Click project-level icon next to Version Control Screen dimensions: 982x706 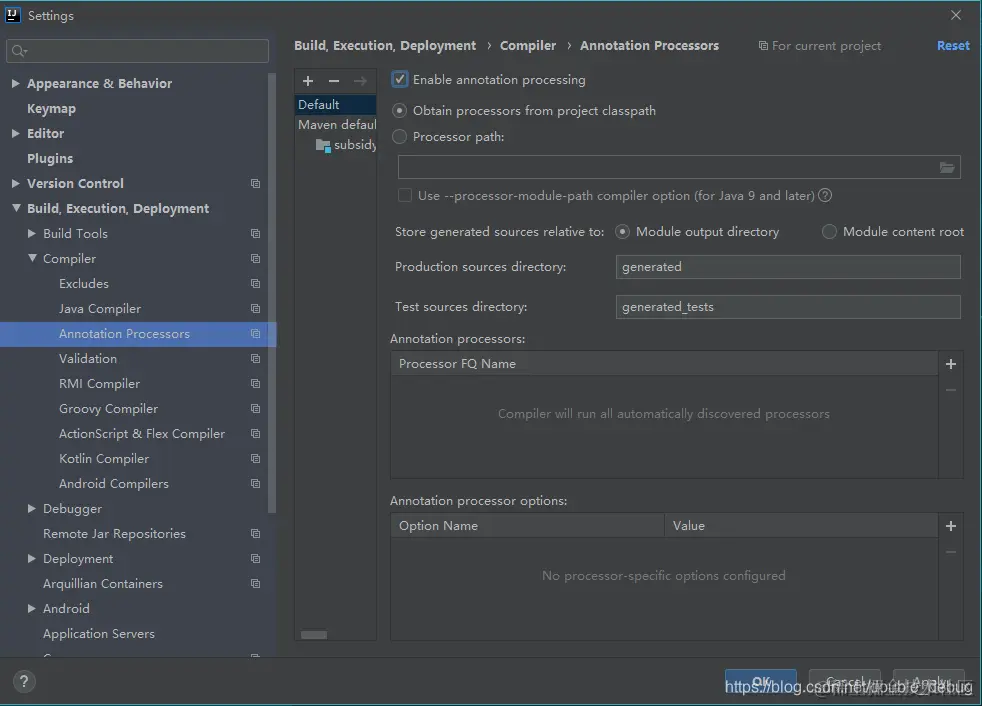pos(256,184)
